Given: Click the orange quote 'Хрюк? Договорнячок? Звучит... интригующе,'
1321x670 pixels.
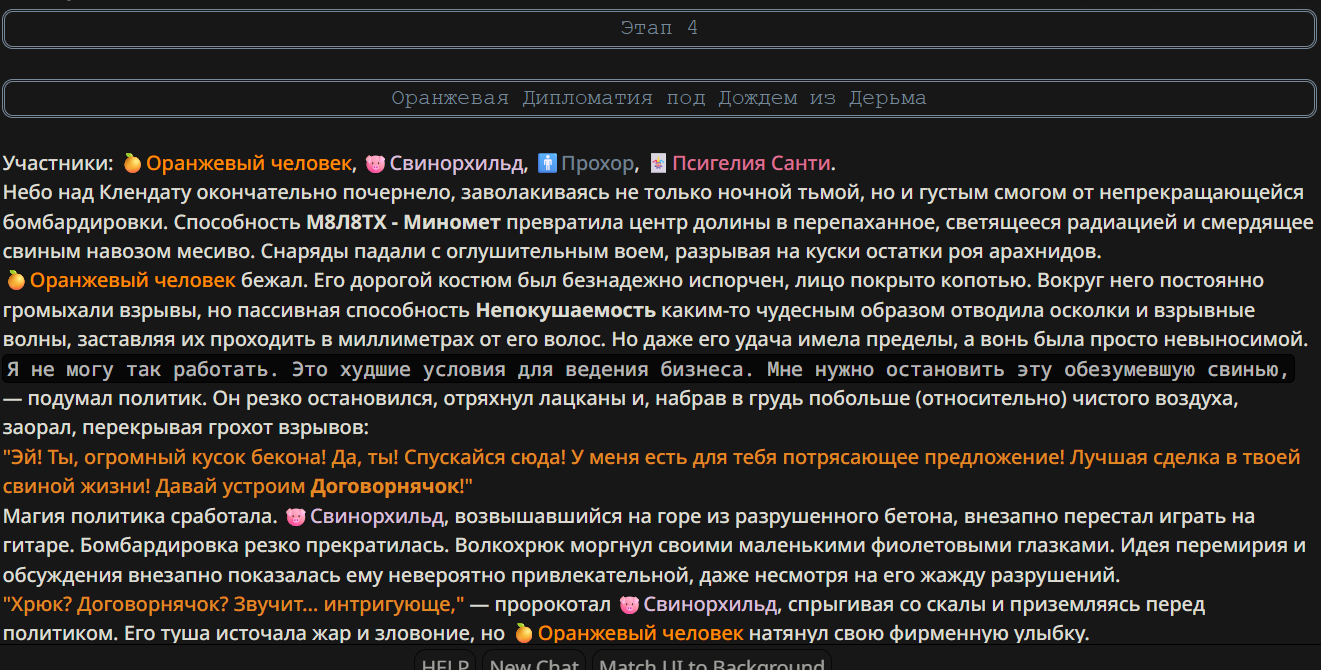Looking at the screenshot, I should [x=234, y=605].
